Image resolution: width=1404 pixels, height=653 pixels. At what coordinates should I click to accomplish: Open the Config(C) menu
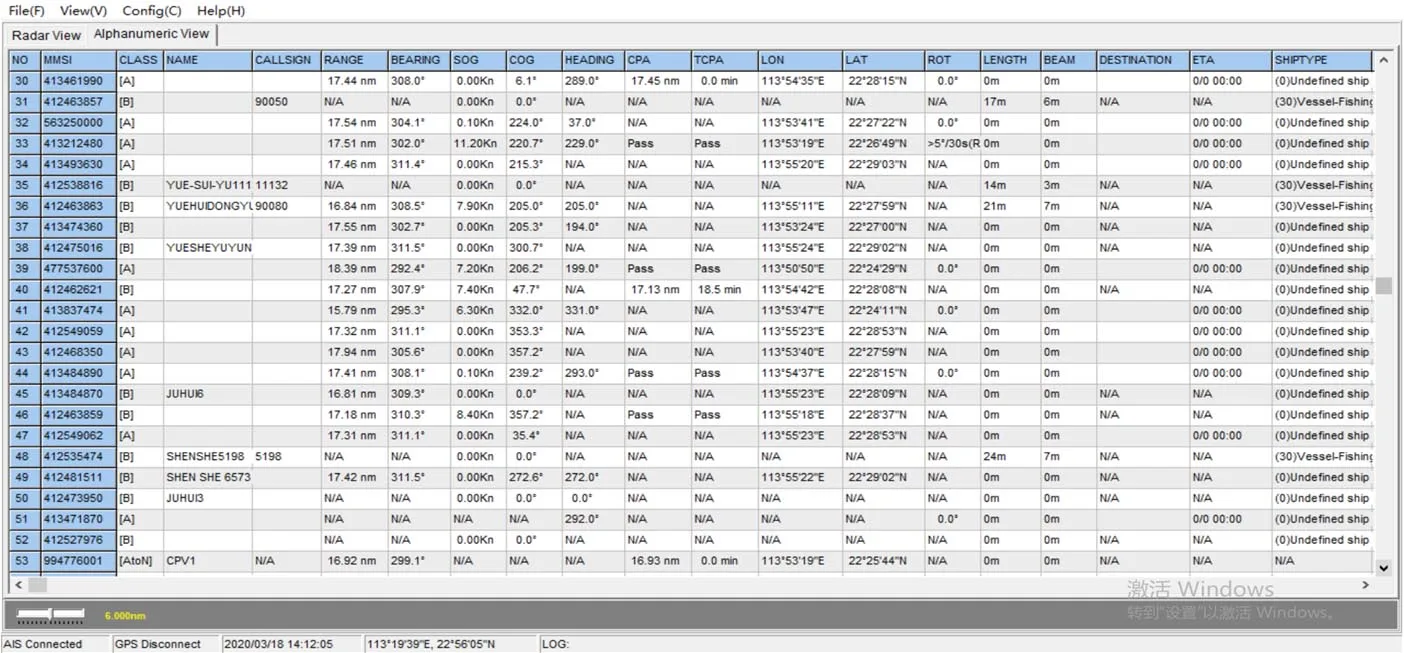[152, 11]
